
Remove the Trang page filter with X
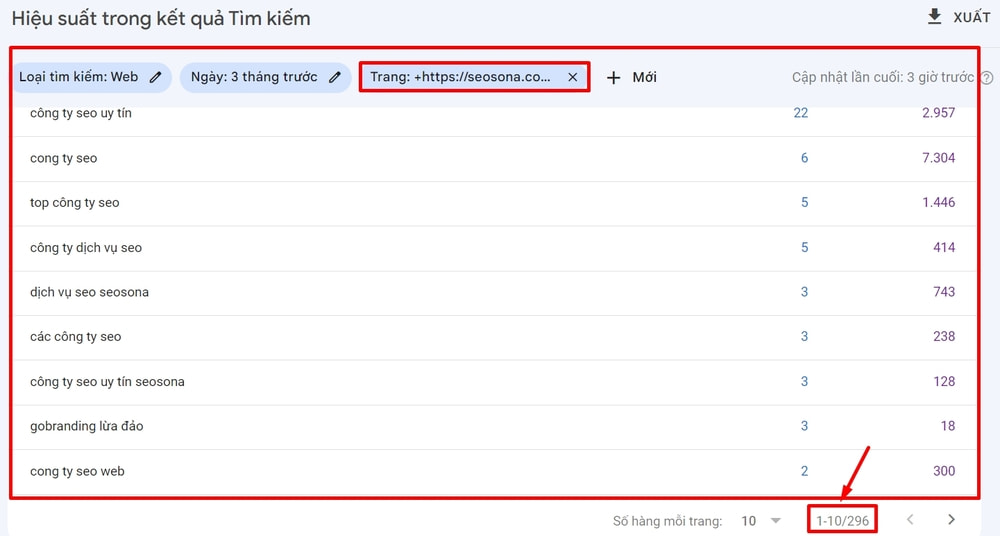[x=572, y=77]
